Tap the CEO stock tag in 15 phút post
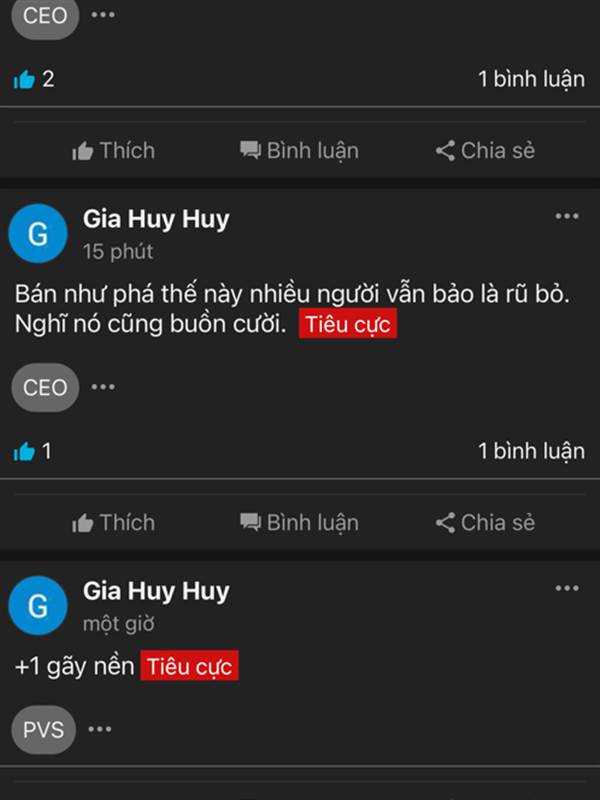Image resolution: width=600 pixels, height=800 pixels. pyautogui.click(x=45, y=387)
